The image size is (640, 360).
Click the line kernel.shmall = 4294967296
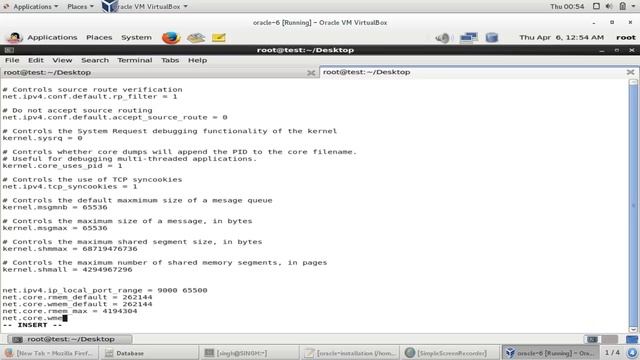[67, 270]
